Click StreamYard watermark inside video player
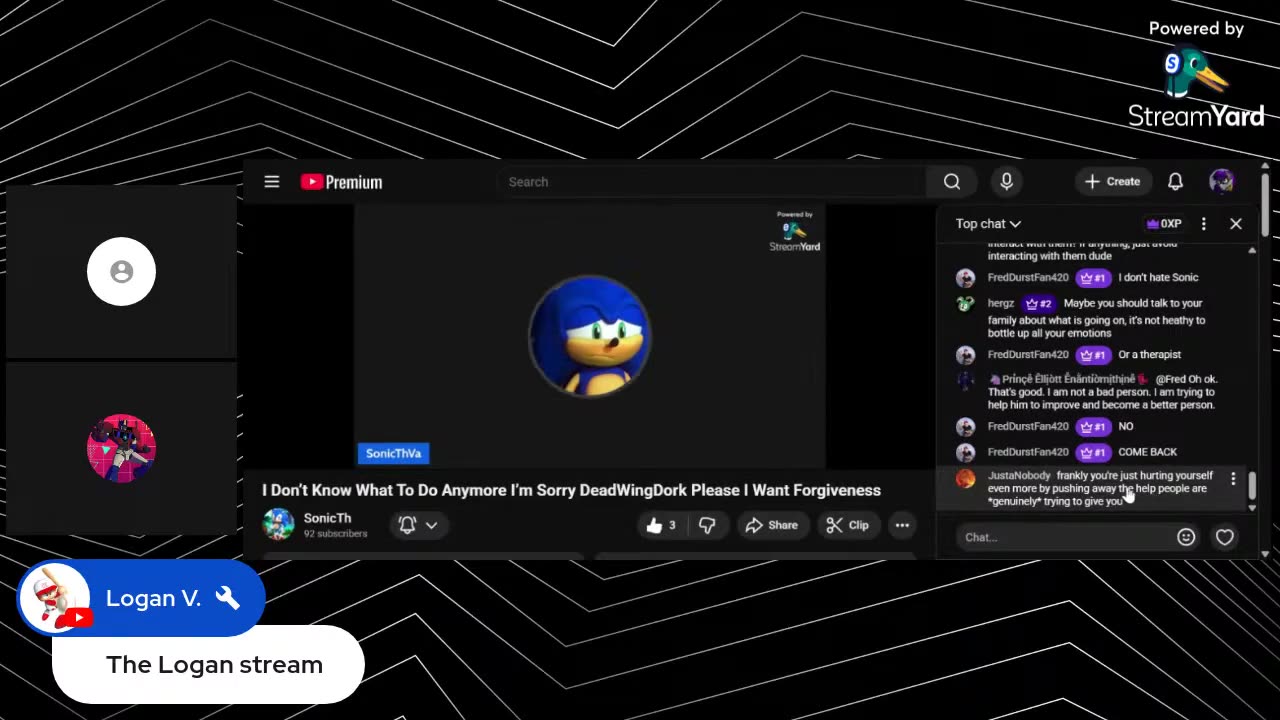Image resolution: width=1280 pixels, height=720 pixels. (795, 232)
